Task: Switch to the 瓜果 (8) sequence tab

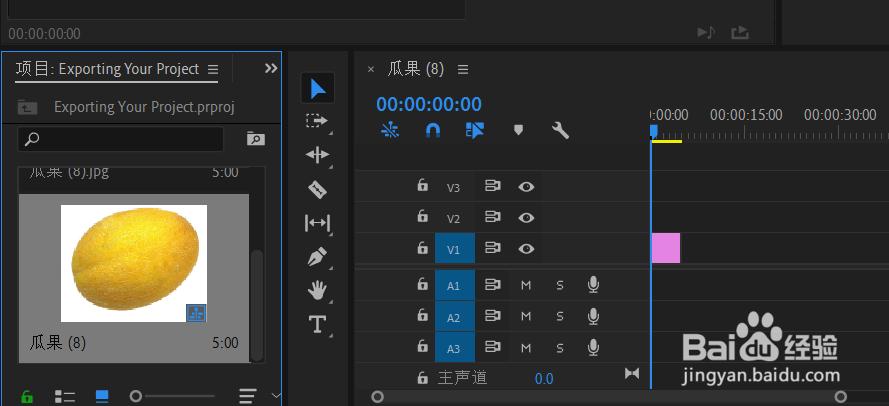Action: pyautogui.click(x=415, y=69)
